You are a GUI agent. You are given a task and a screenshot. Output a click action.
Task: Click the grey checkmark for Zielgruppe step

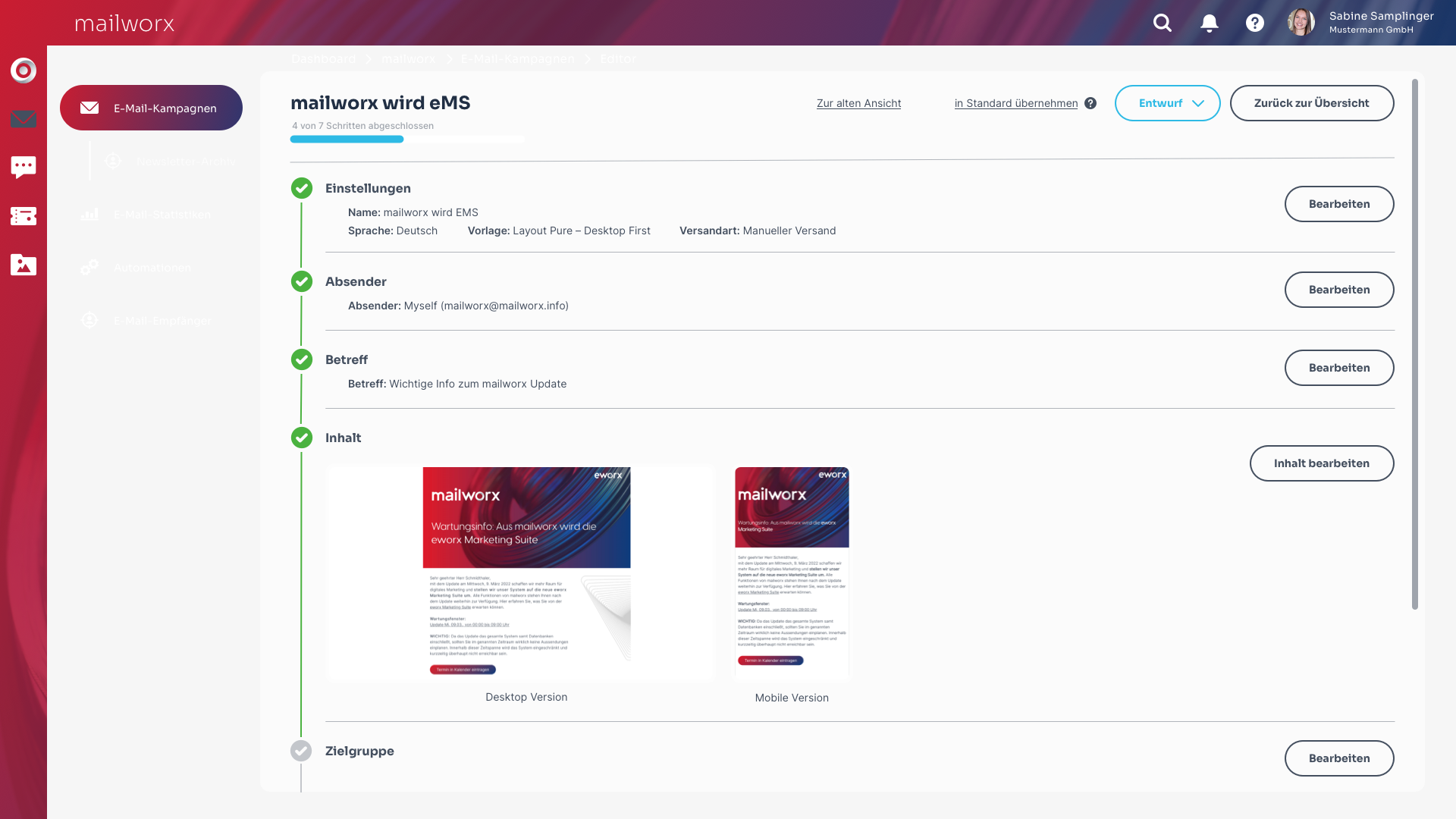tap(301, 751)
